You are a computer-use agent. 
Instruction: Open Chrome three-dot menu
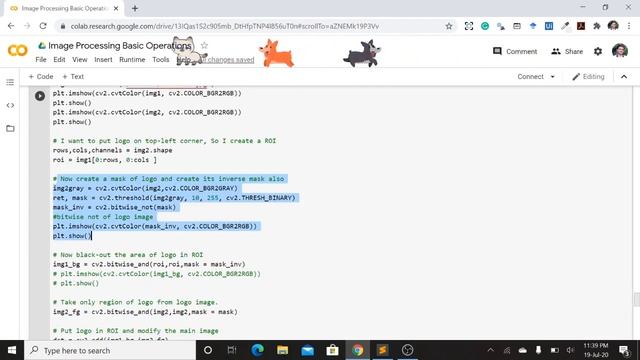click(x=629, y=26)
